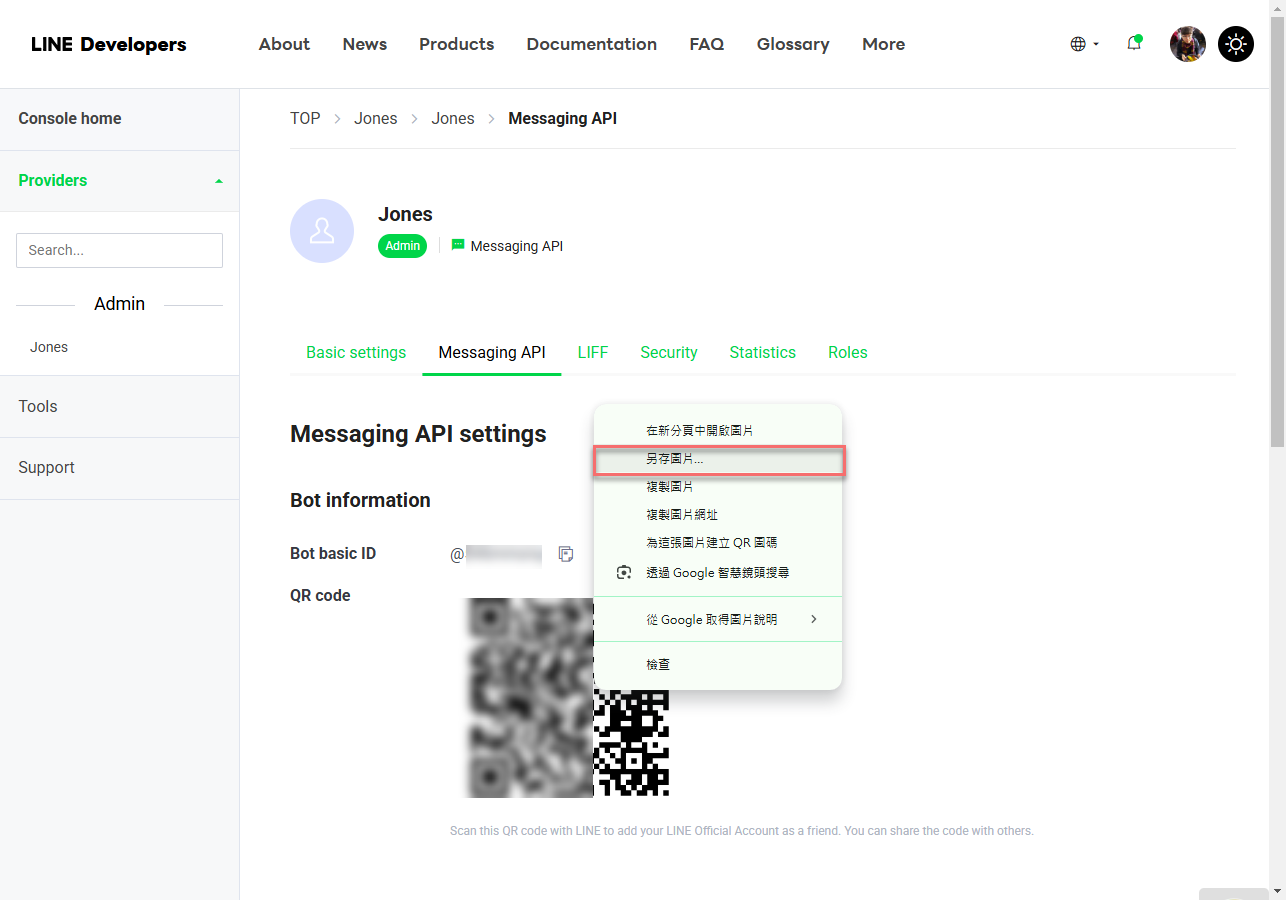The image size is (1286, 900).
Task: Select Jones provider in sidebar
Action: tap(49, 347)
